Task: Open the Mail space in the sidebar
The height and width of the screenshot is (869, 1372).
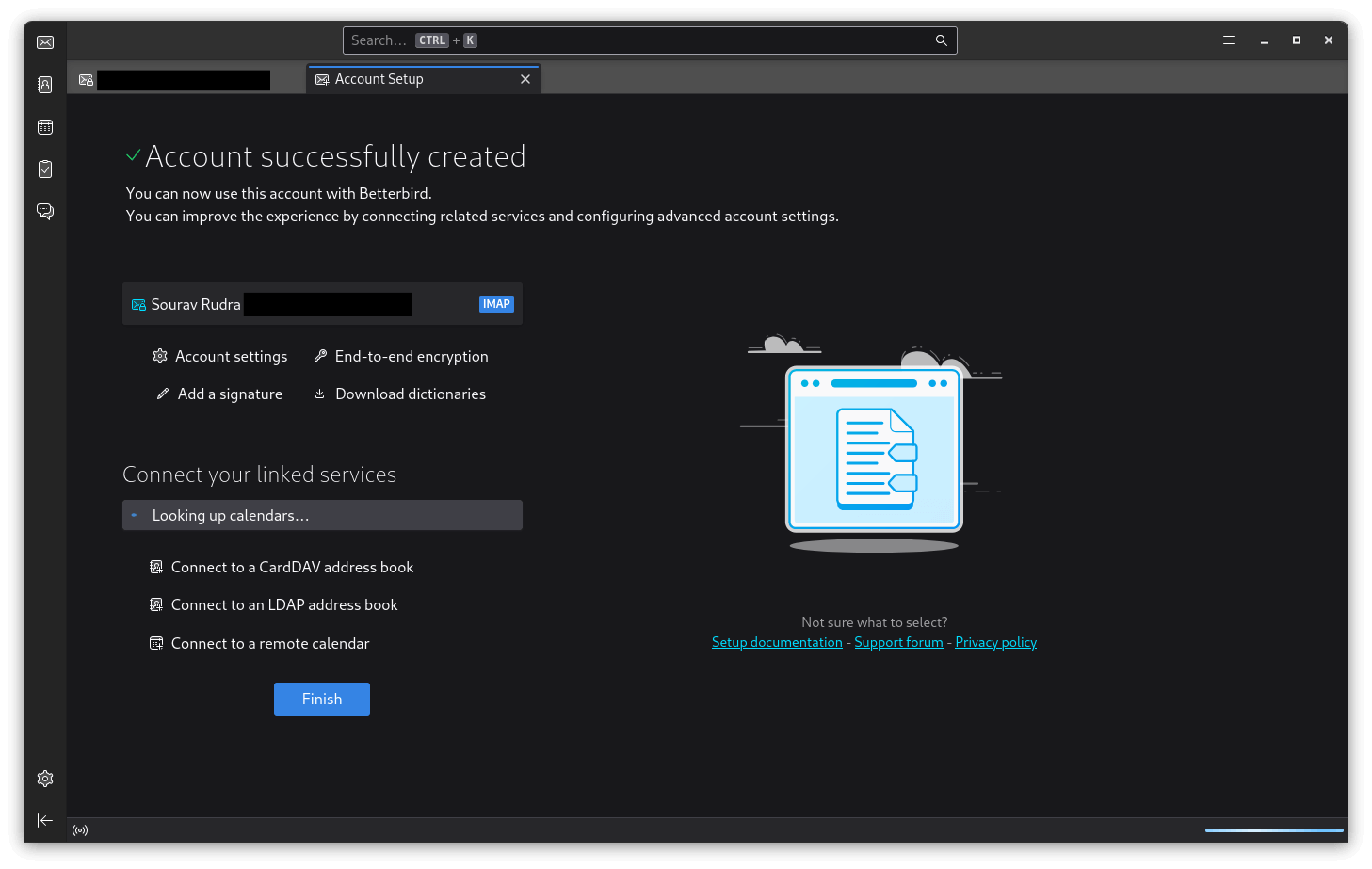Action: pos(44,41)
